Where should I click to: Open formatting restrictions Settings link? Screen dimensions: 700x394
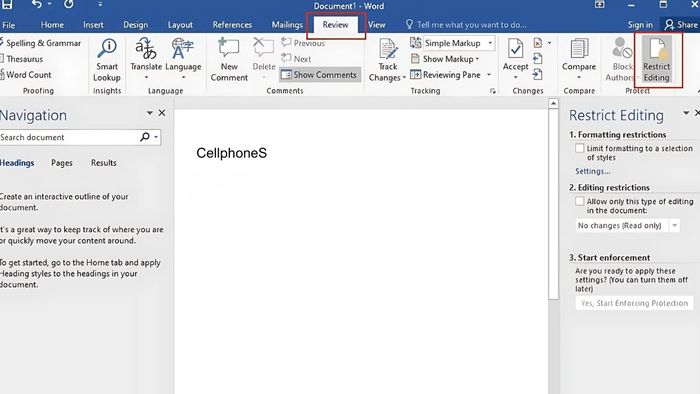(592, 171)
